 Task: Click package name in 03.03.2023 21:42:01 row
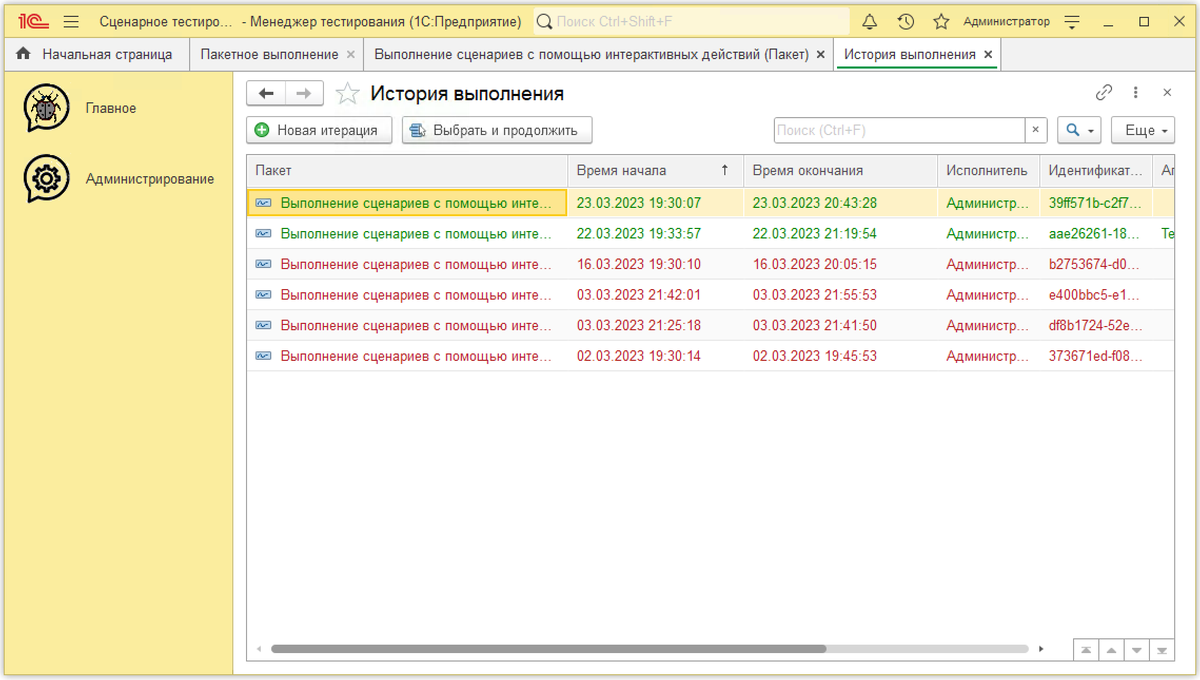(416, 295)
